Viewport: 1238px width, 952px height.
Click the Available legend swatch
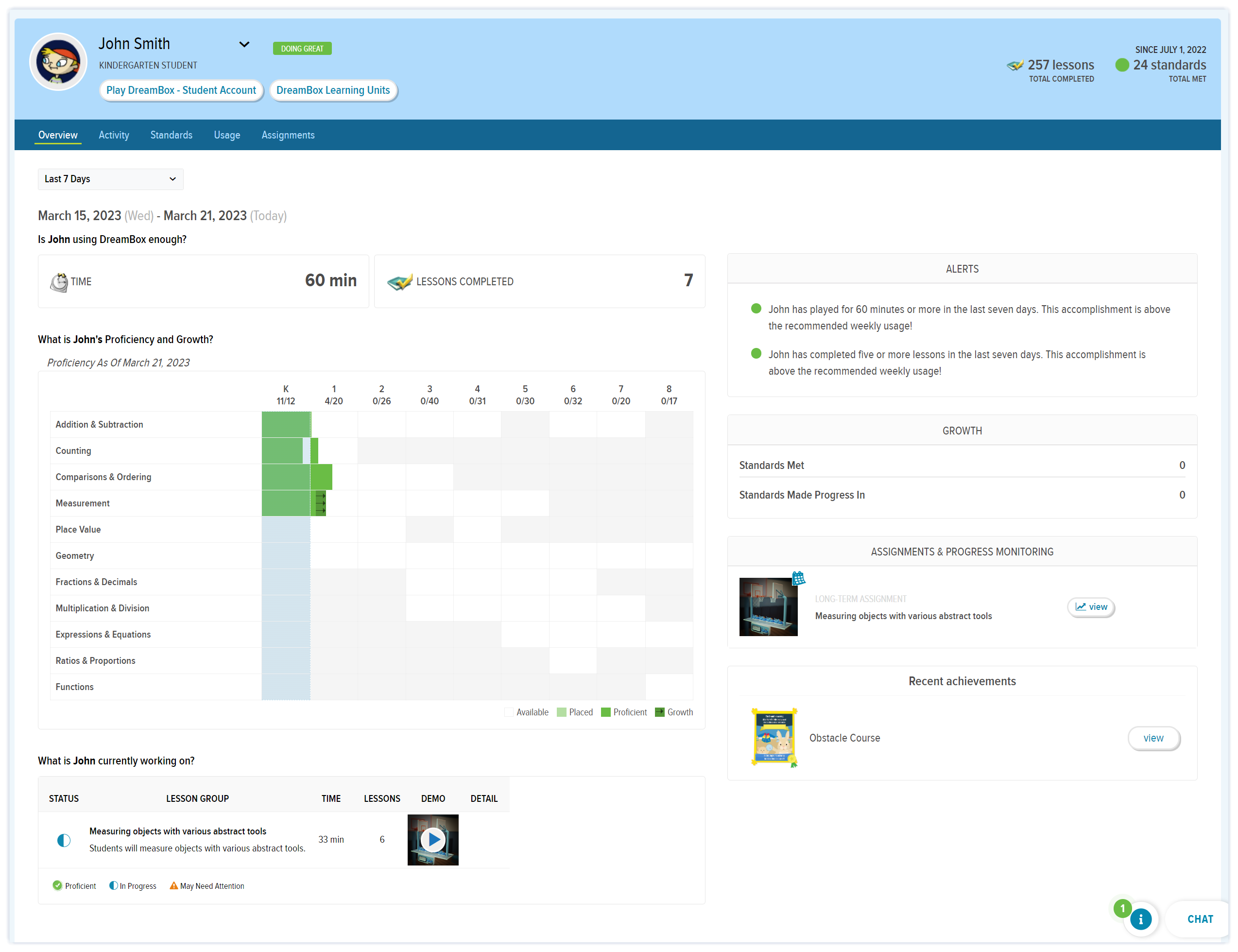point(509,712)
